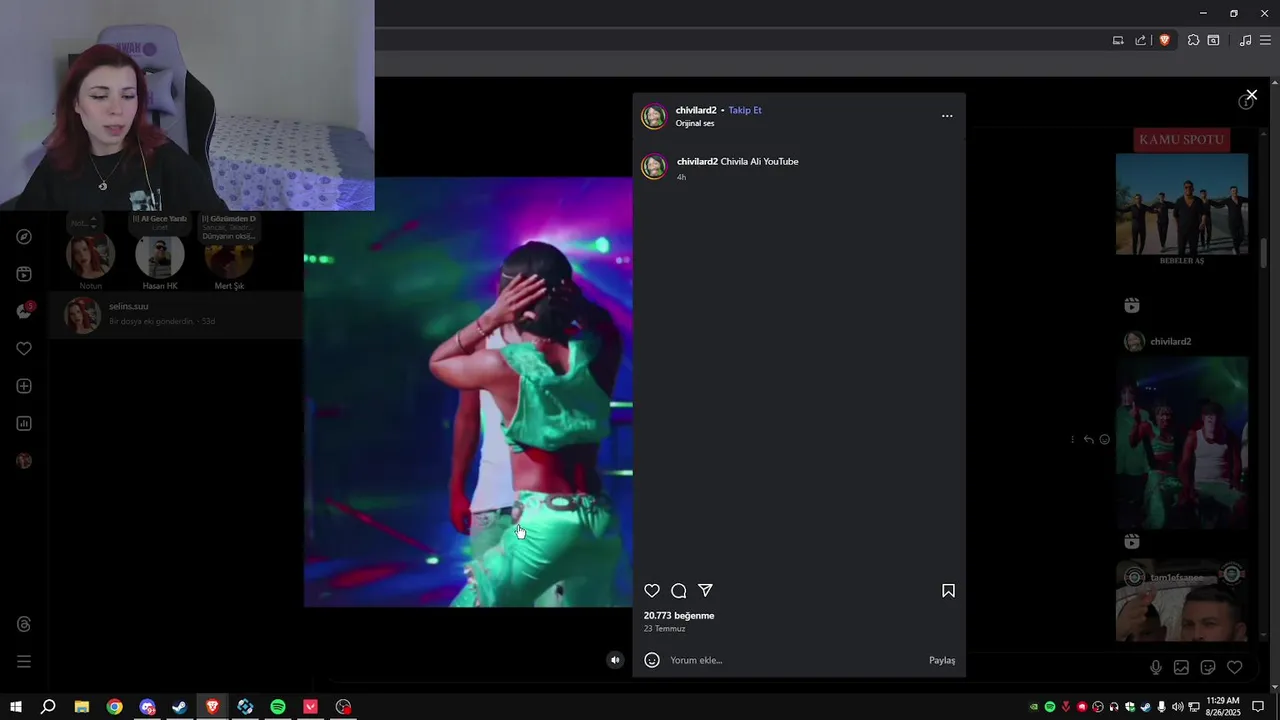The width and height of the screenshot is (1280, 720).
Task: Open the Explore compass icon in sidebar
Action: 24,237
